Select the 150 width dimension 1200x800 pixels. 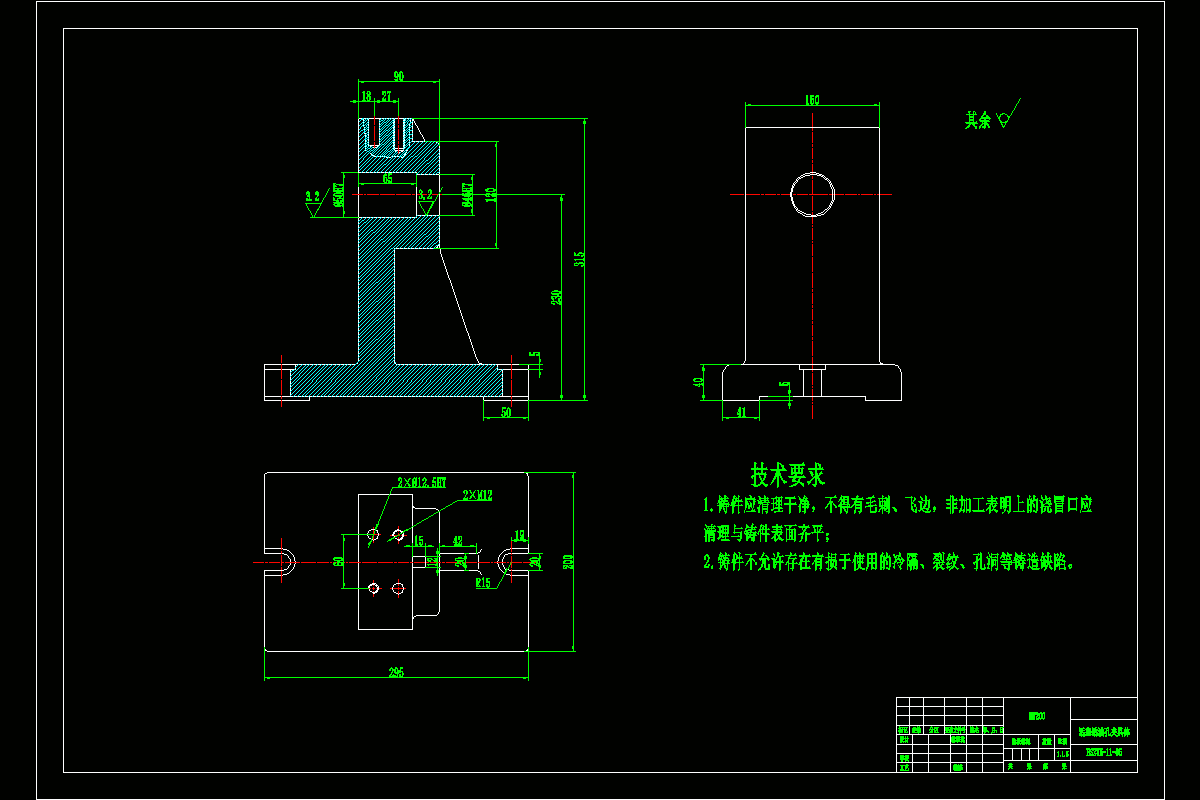(x=812, y=99)
